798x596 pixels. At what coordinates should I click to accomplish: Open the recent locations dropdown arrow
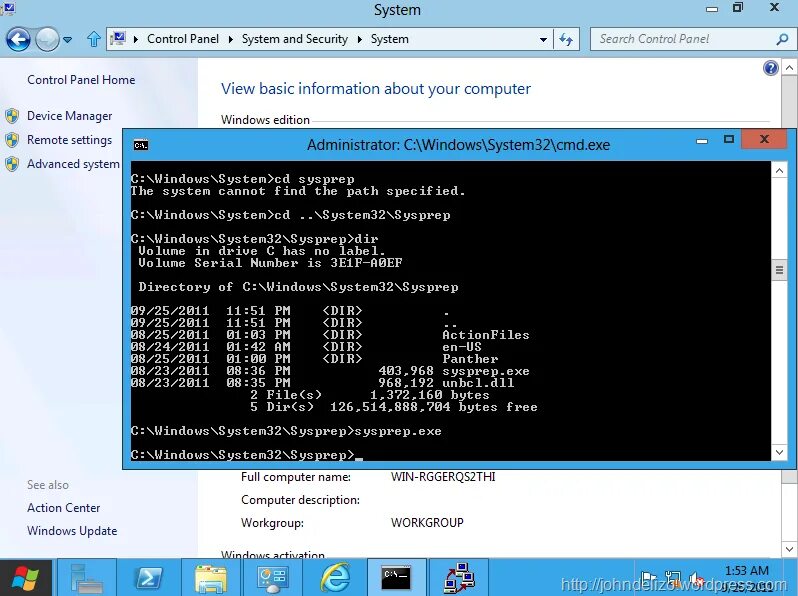tap(67, 39)
